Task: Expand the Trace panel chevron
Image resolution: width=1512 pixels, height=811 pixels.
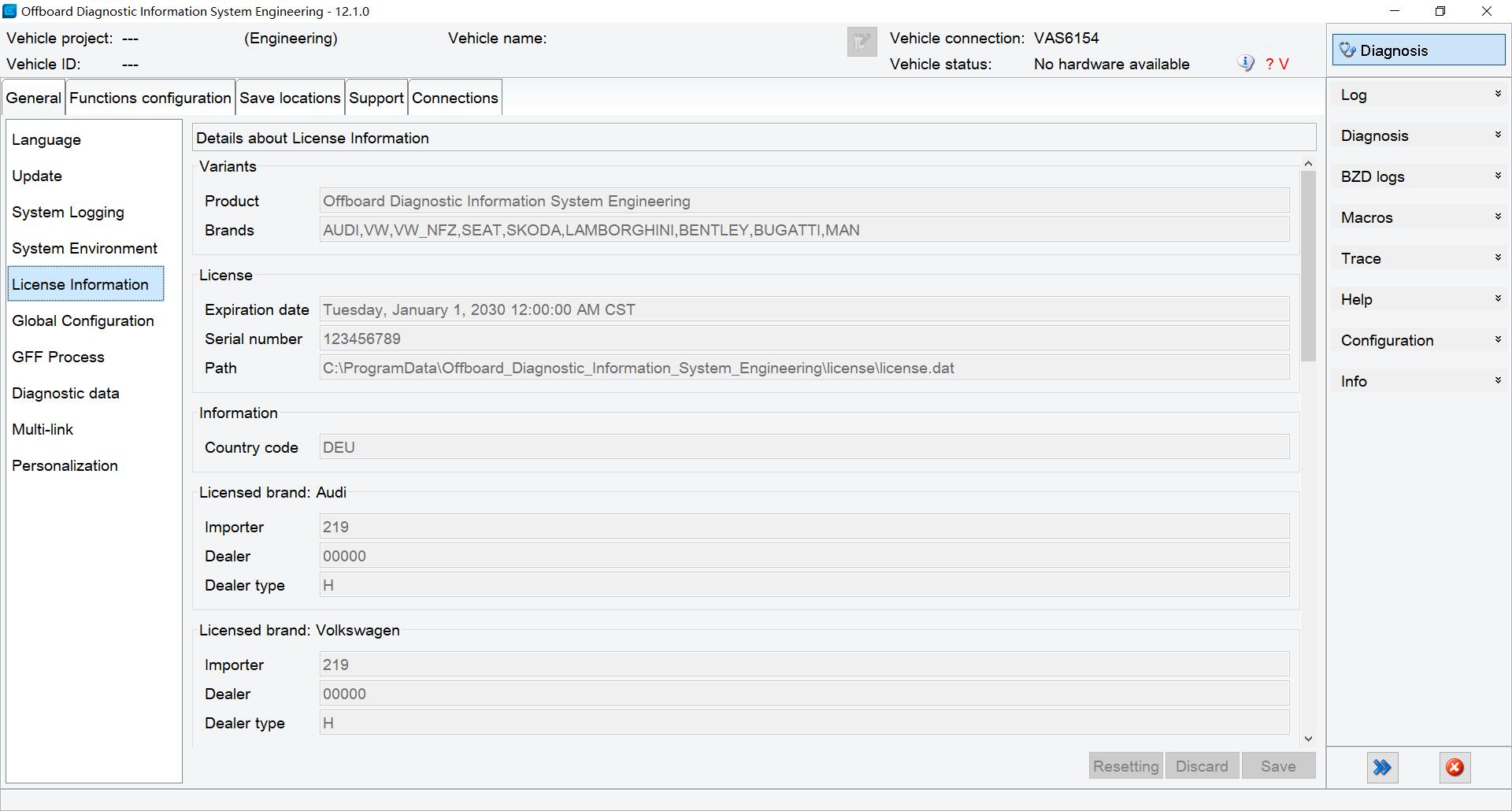Action: (x=1497, y=258)
